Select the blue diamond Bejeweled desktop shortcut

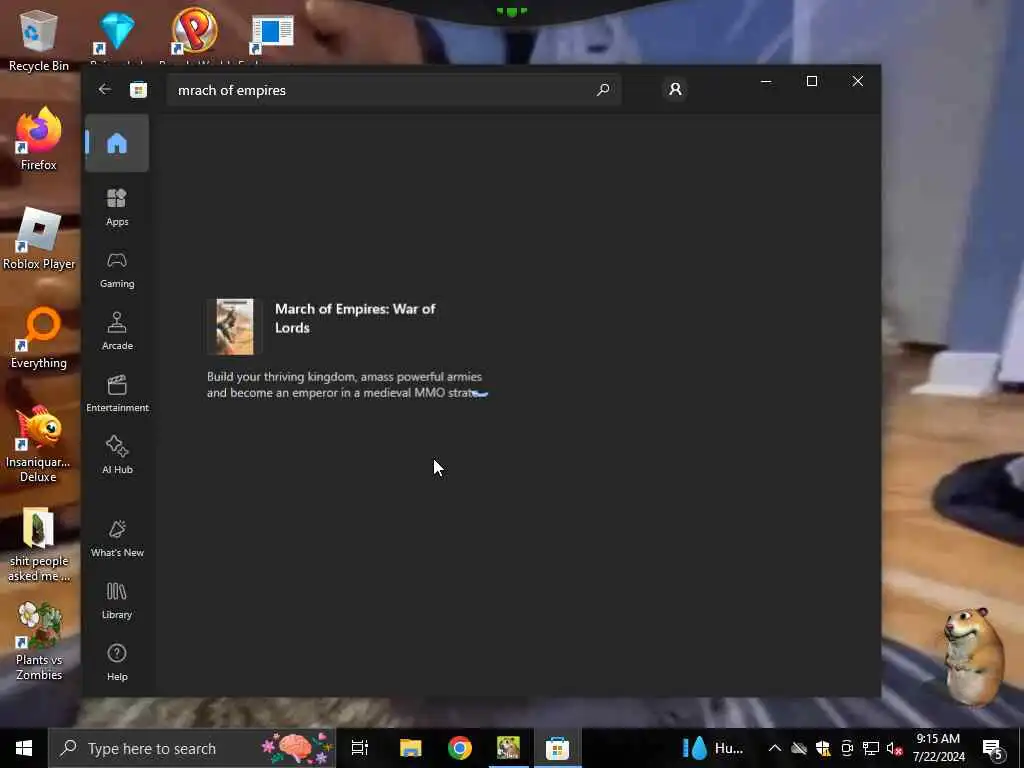click(x=117, y=33)
